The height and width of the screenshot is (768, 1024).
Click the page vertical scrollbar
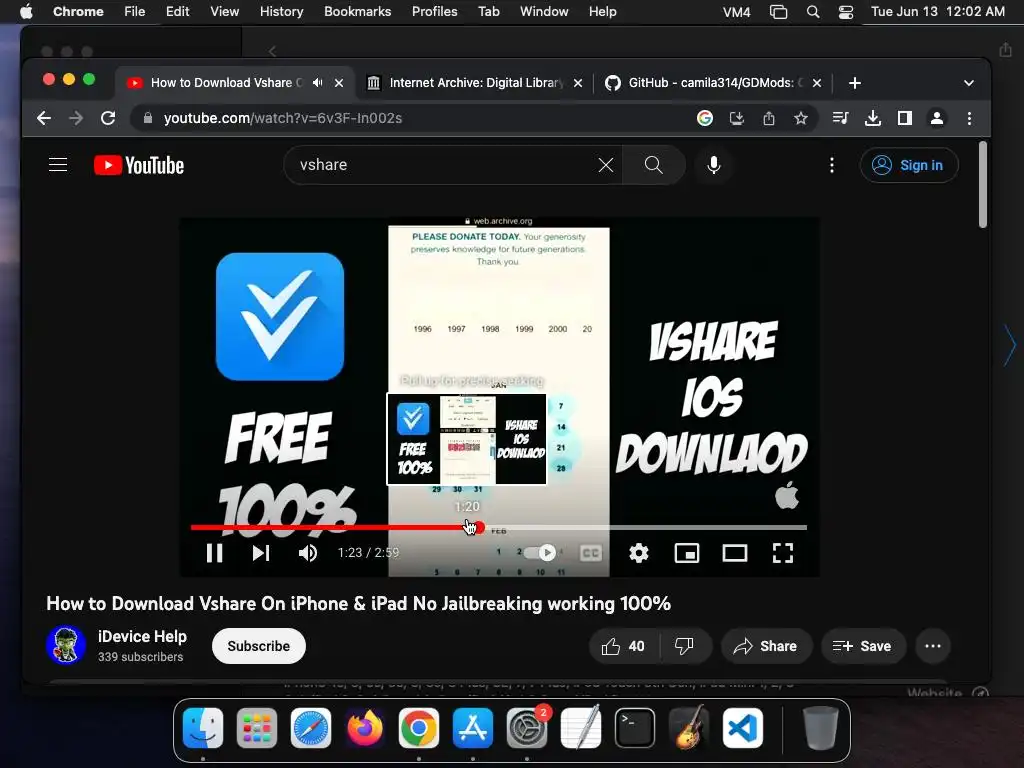[x=983, y=185]
